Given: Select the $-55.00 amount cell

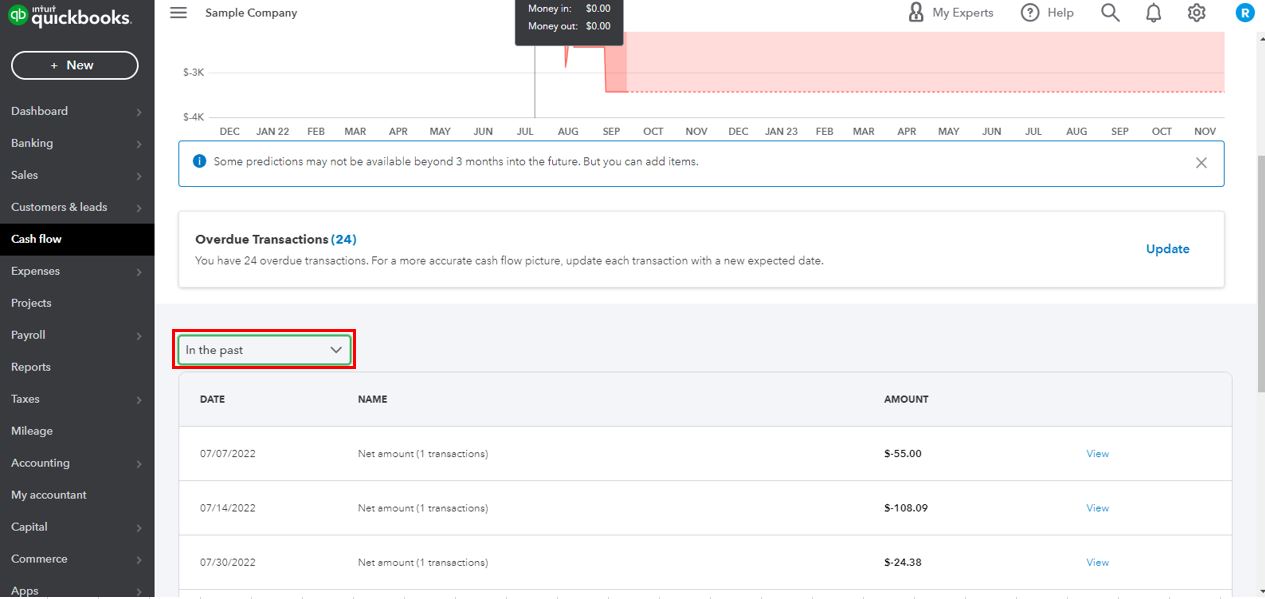Looking at the screenshot, I should 903,454.
